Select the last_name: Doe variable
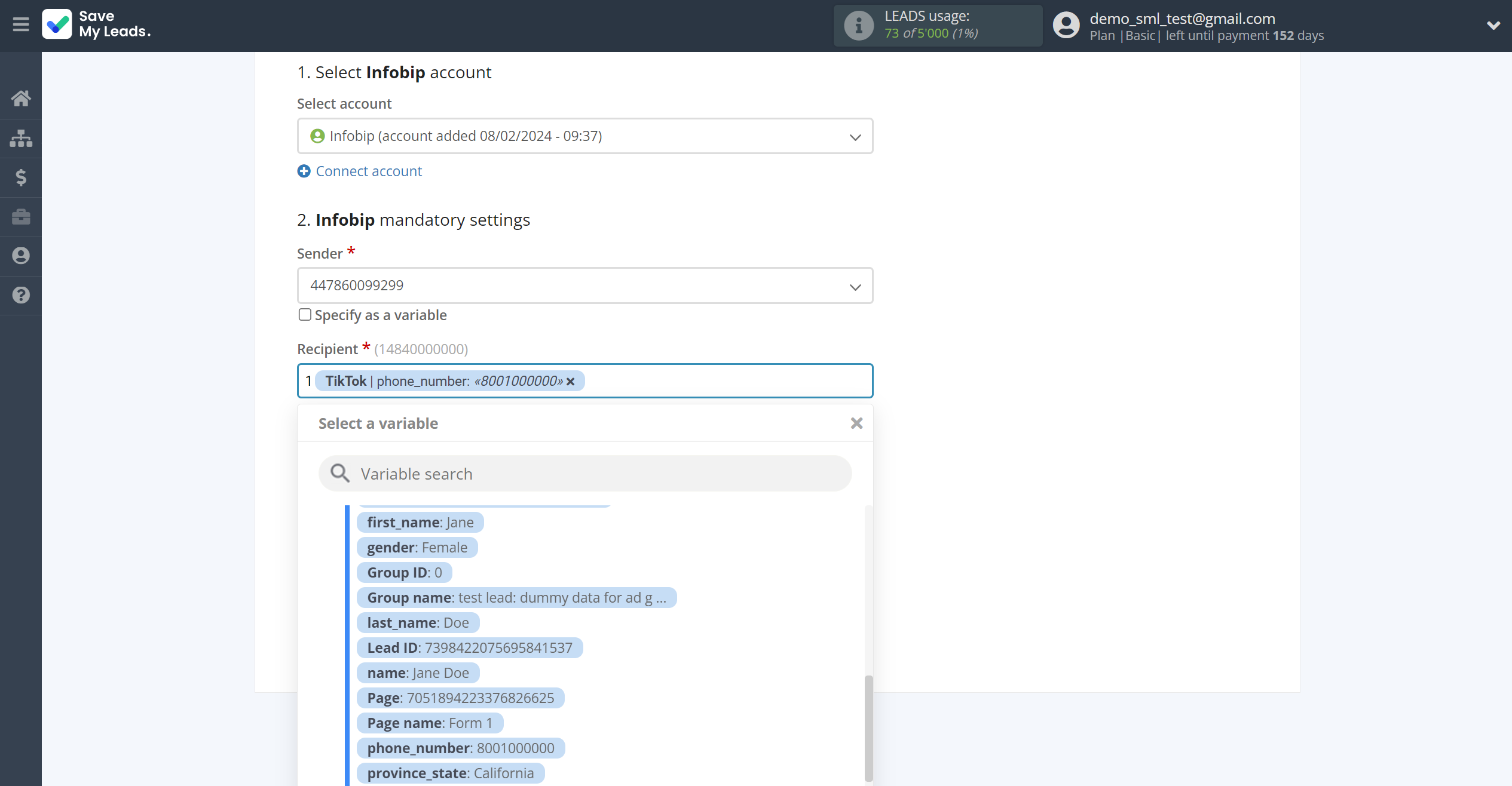Viewport: 1512px width, 786px height. click(x=418, y=623)
